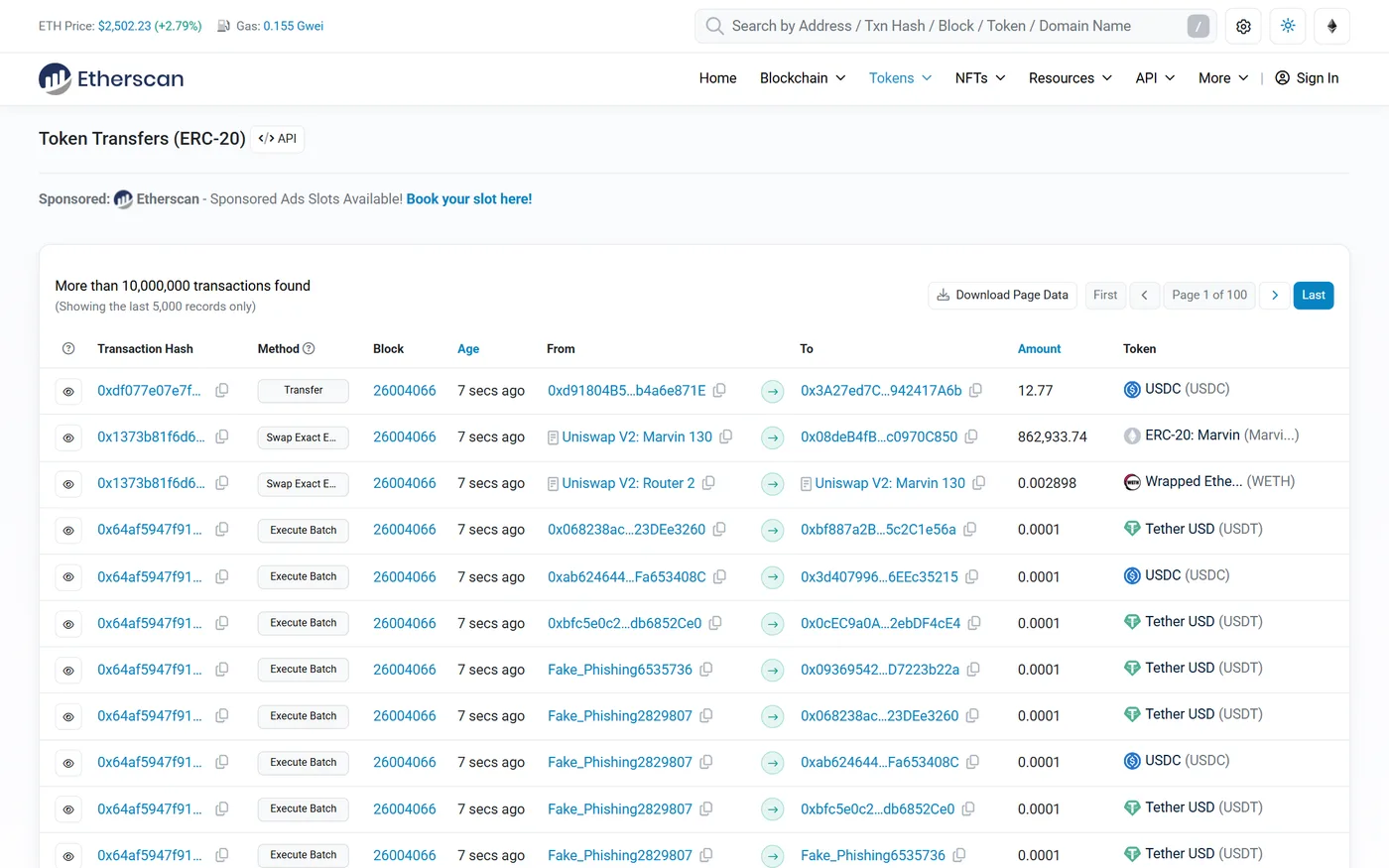
Task: Click the amount 862,933.74
Action: click(x=1053, y=436)
